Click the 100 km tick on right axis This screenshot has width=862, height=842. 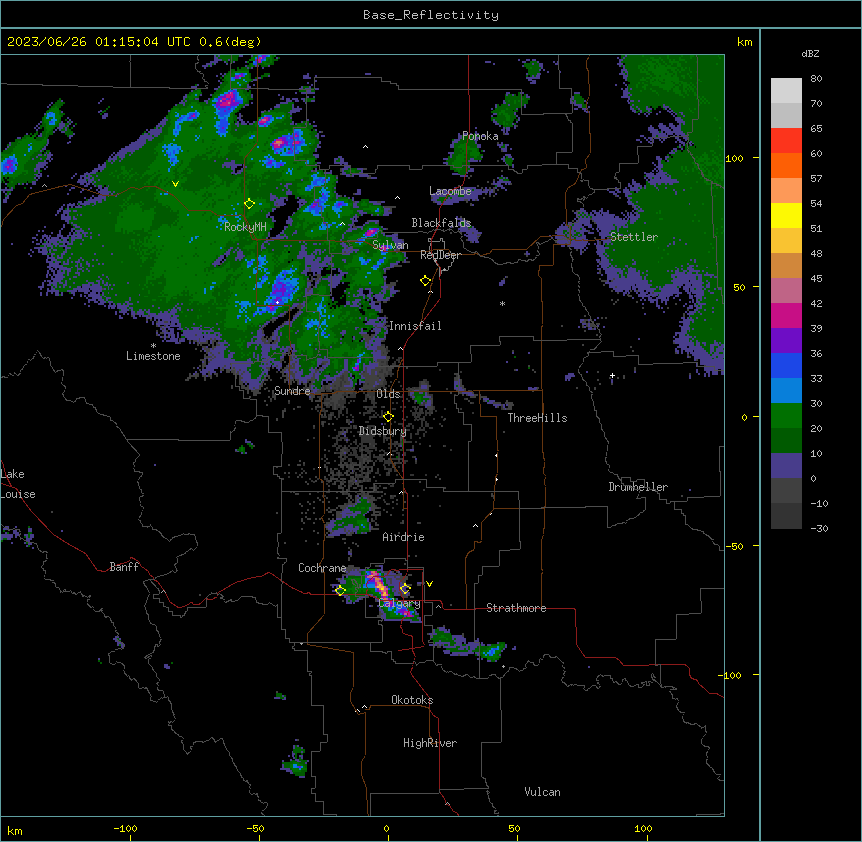(735, 158)
